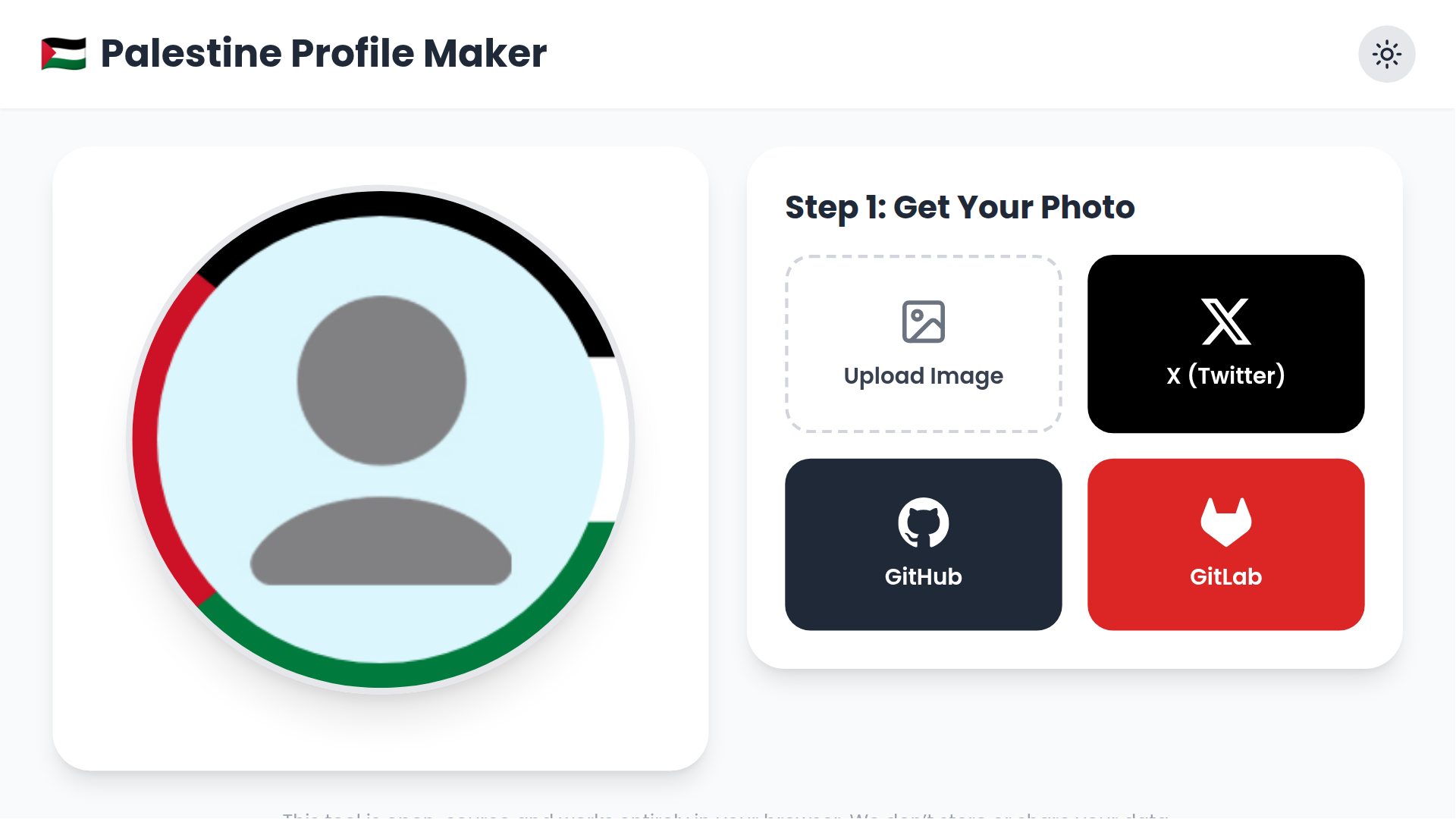Click the Step 1: Get Your Photo heading
Viewport: 1456px width, 819px height.
(959, 207)
